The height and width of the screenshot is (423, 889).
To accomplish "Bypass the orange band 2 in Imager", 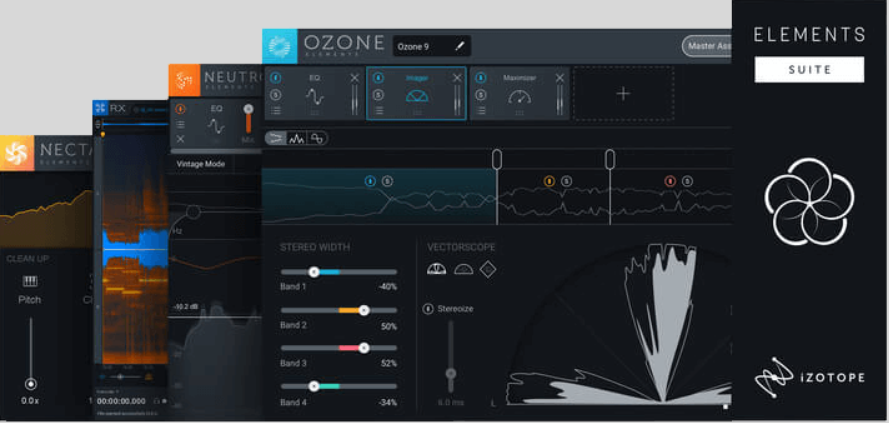I will [x=549, y=181].
